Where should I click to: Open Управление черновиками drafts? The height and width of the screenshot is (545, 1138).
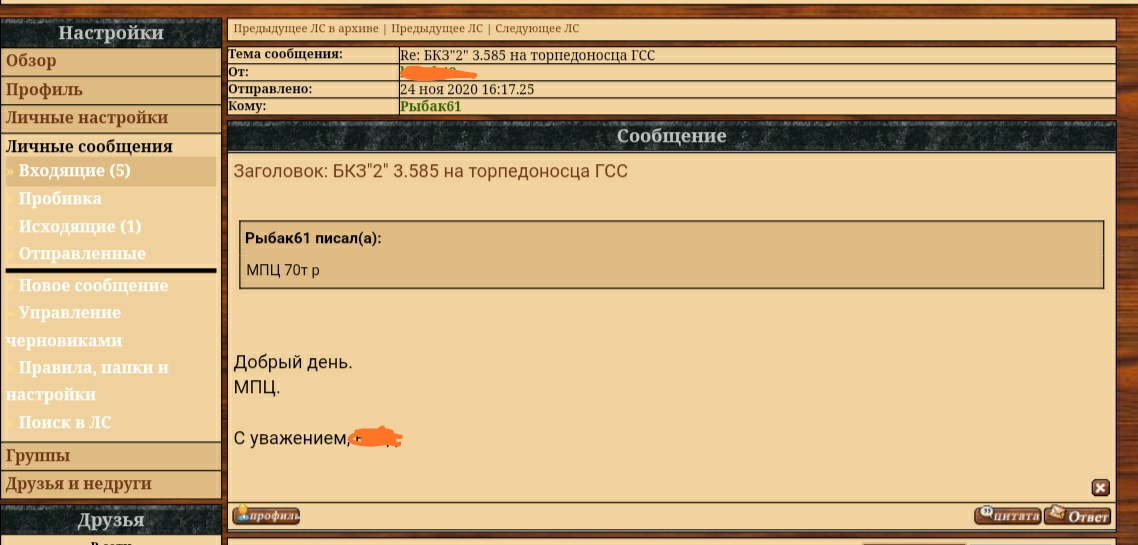pos(64,327)
